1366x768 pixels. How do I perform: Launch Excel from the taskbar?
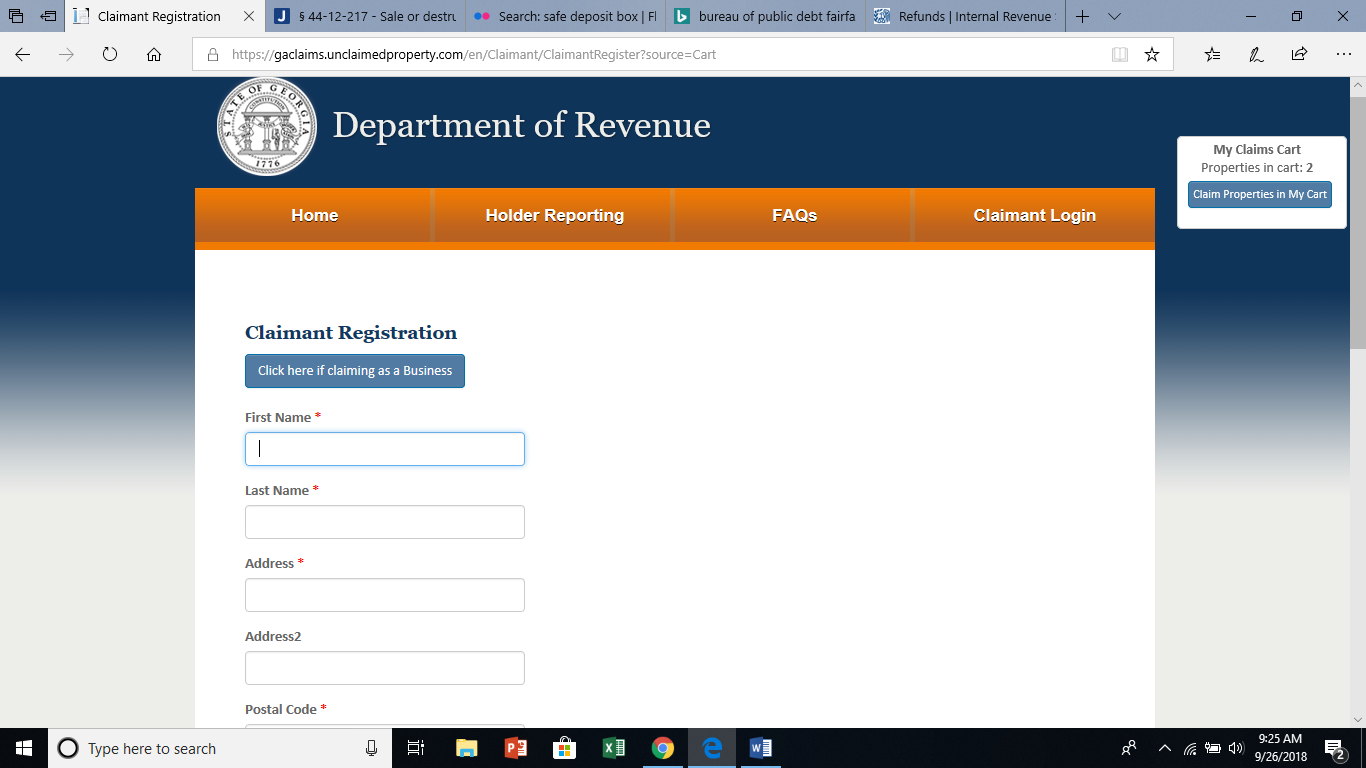(613, 748)
